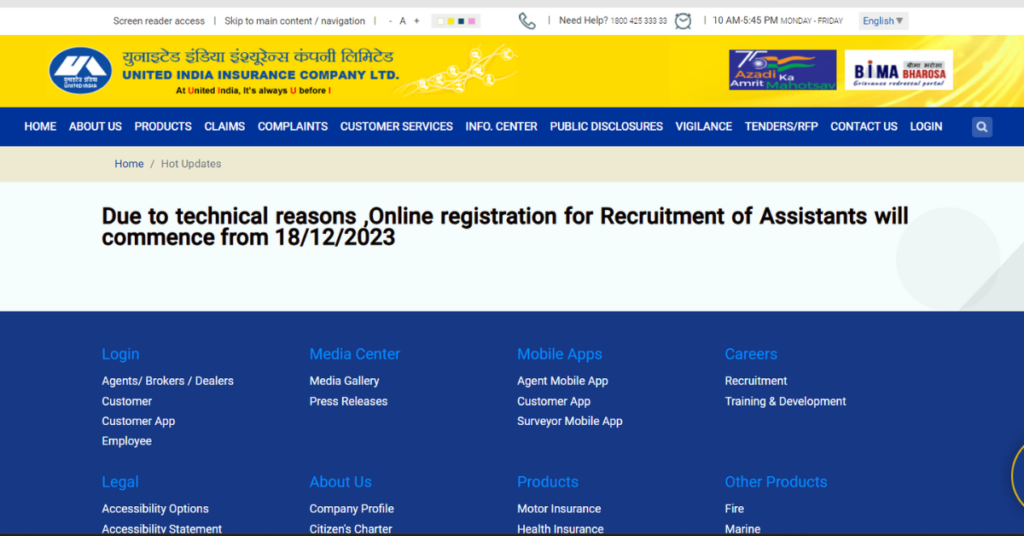This screenshot has height=536, width=1024.
Task: Open the Press Releases link
Action: pos(349,401)
